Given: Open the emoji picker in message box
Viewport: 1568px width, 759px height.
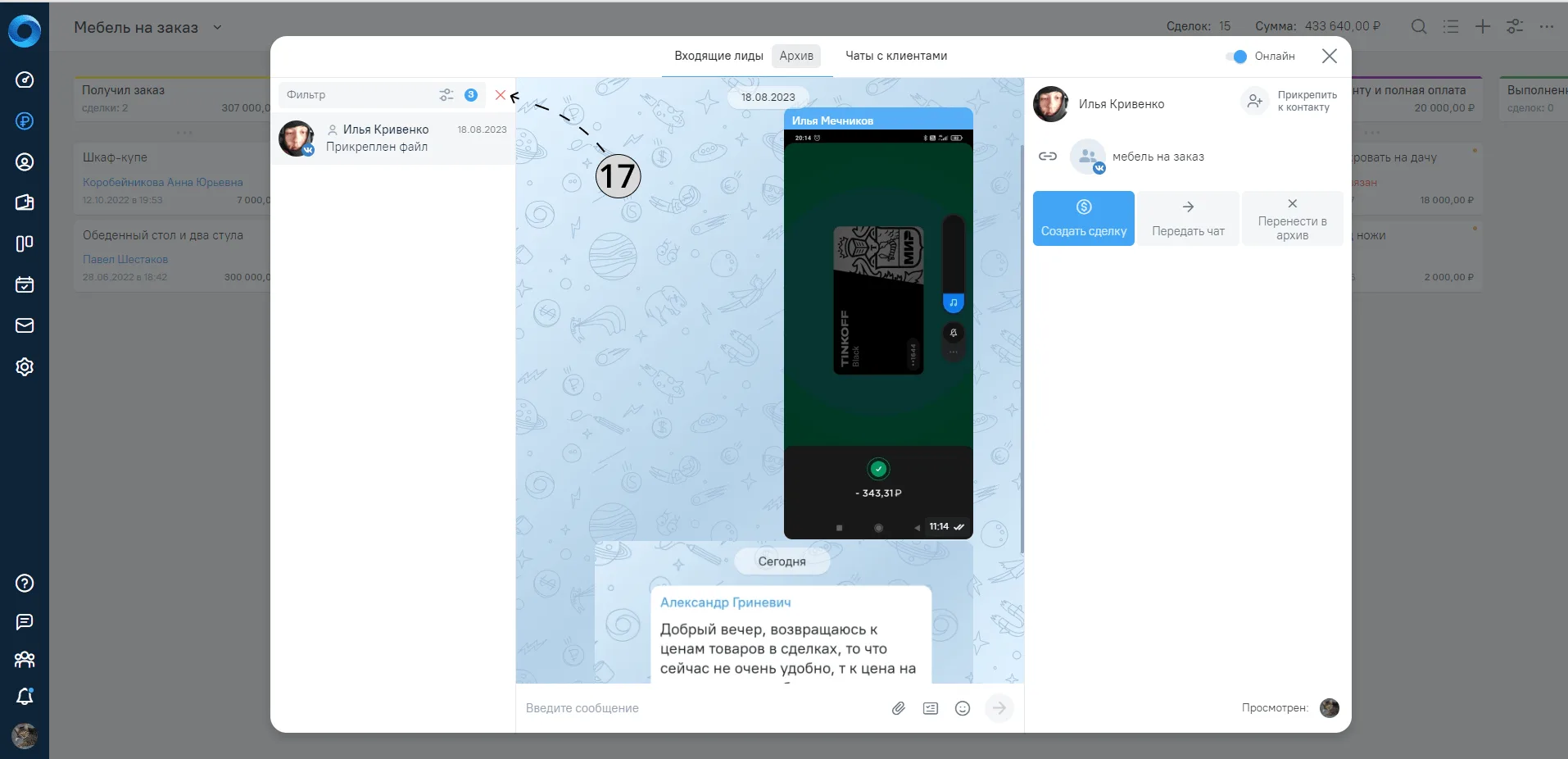Looking at the screenshot, I should click(x=963, y=708).
